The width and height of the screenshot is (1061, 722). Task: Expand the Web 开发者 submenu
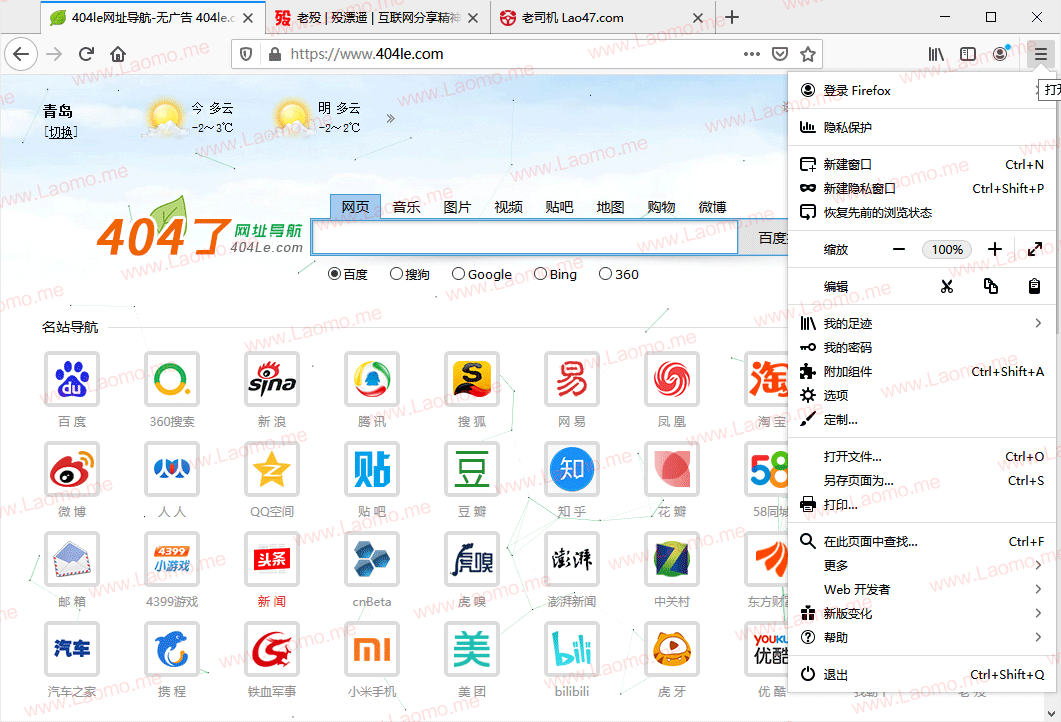922,589
